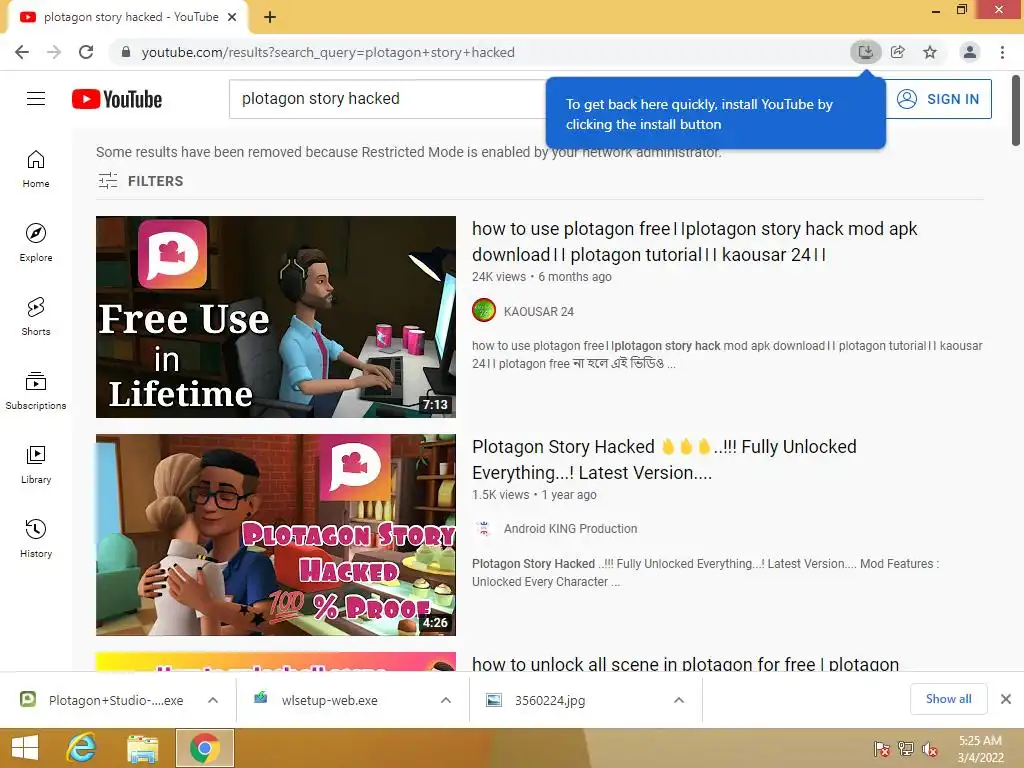The height and width of the screenshot is (768, 1024).
Task: Open the Chrome profile avatar
Action: click(970, 52)
